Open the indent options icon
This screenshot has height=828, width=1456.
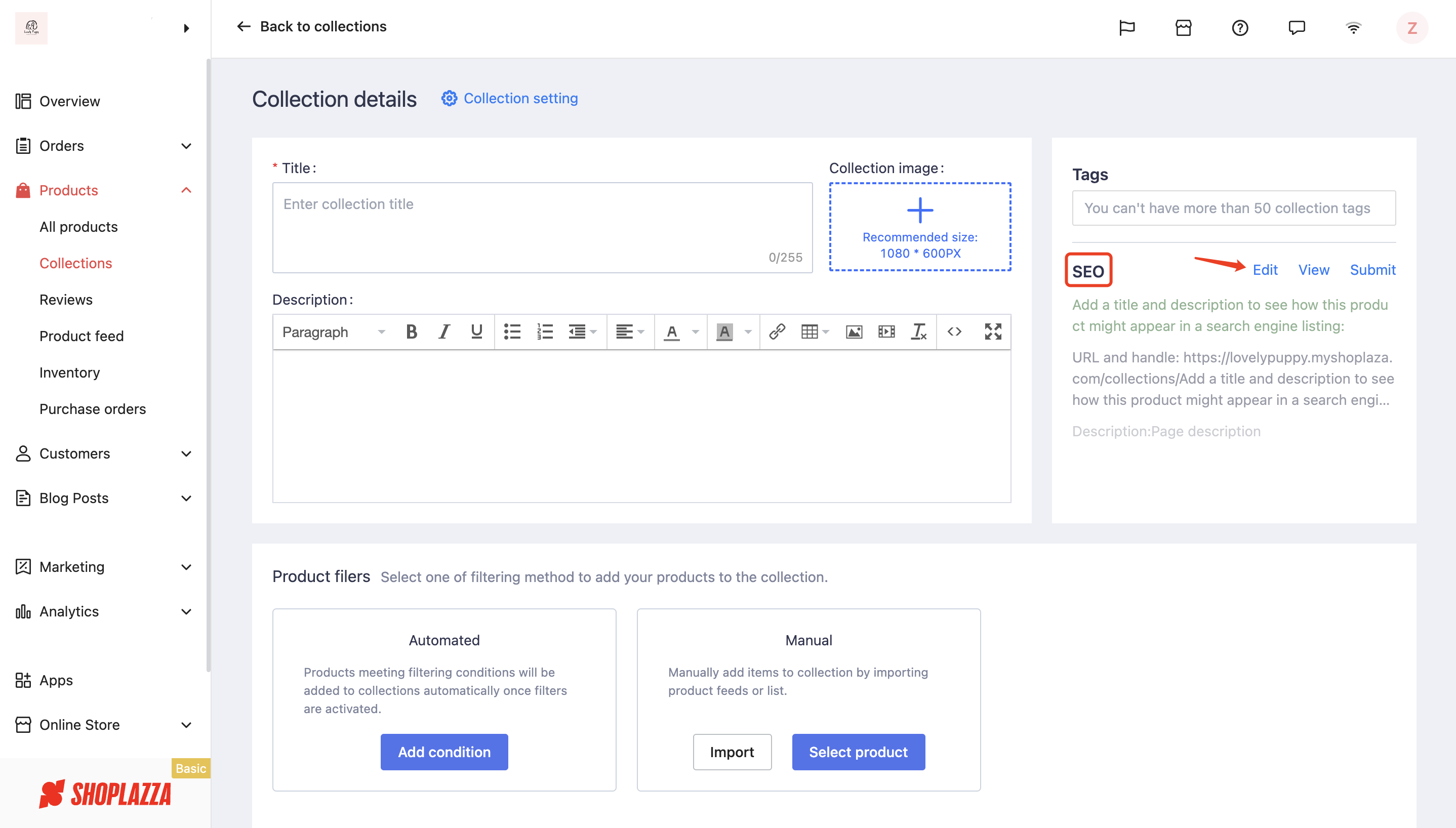(x=582, y=332)
